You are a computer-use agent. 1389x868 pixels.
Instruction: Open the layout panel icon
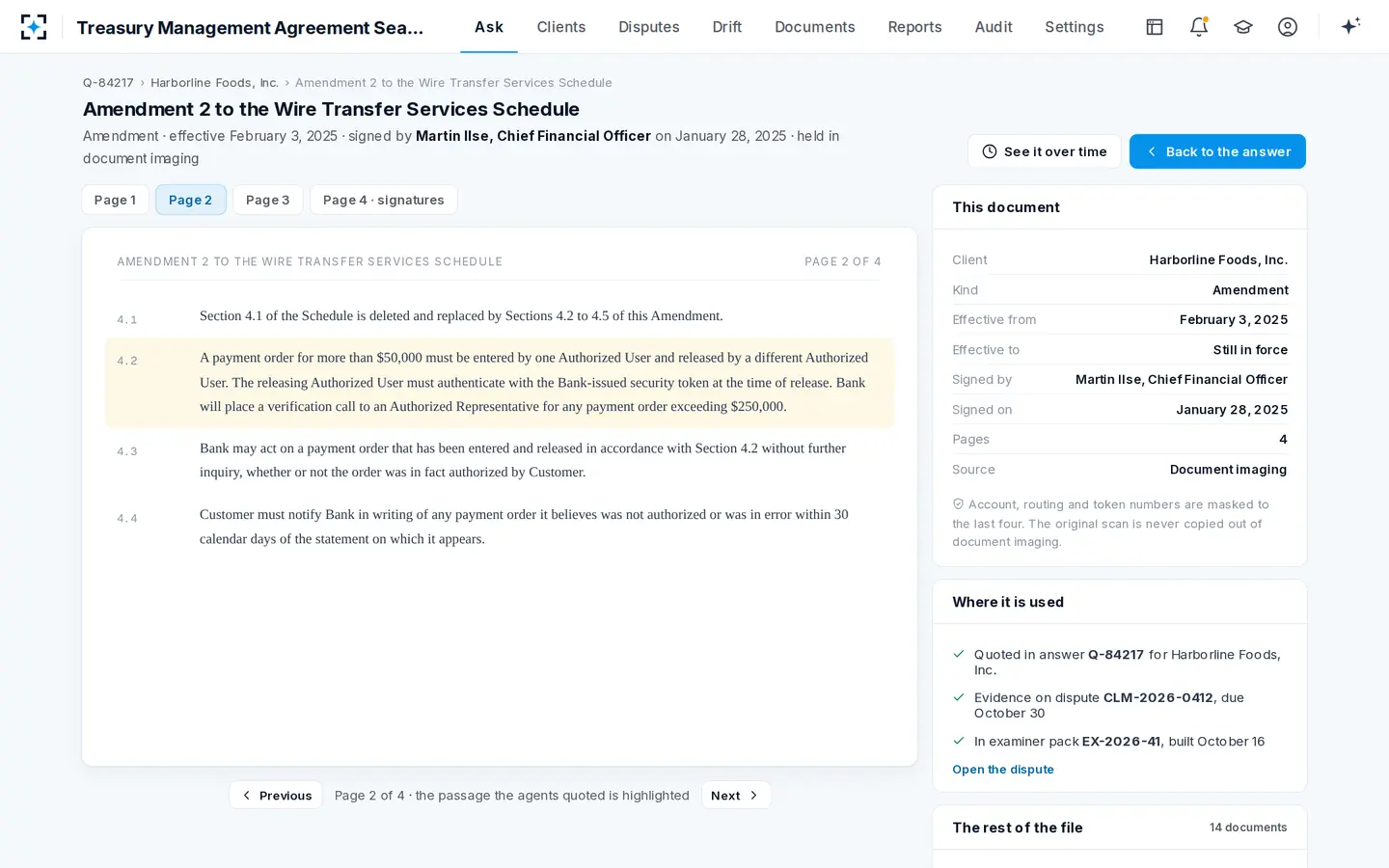(1155, 27)
